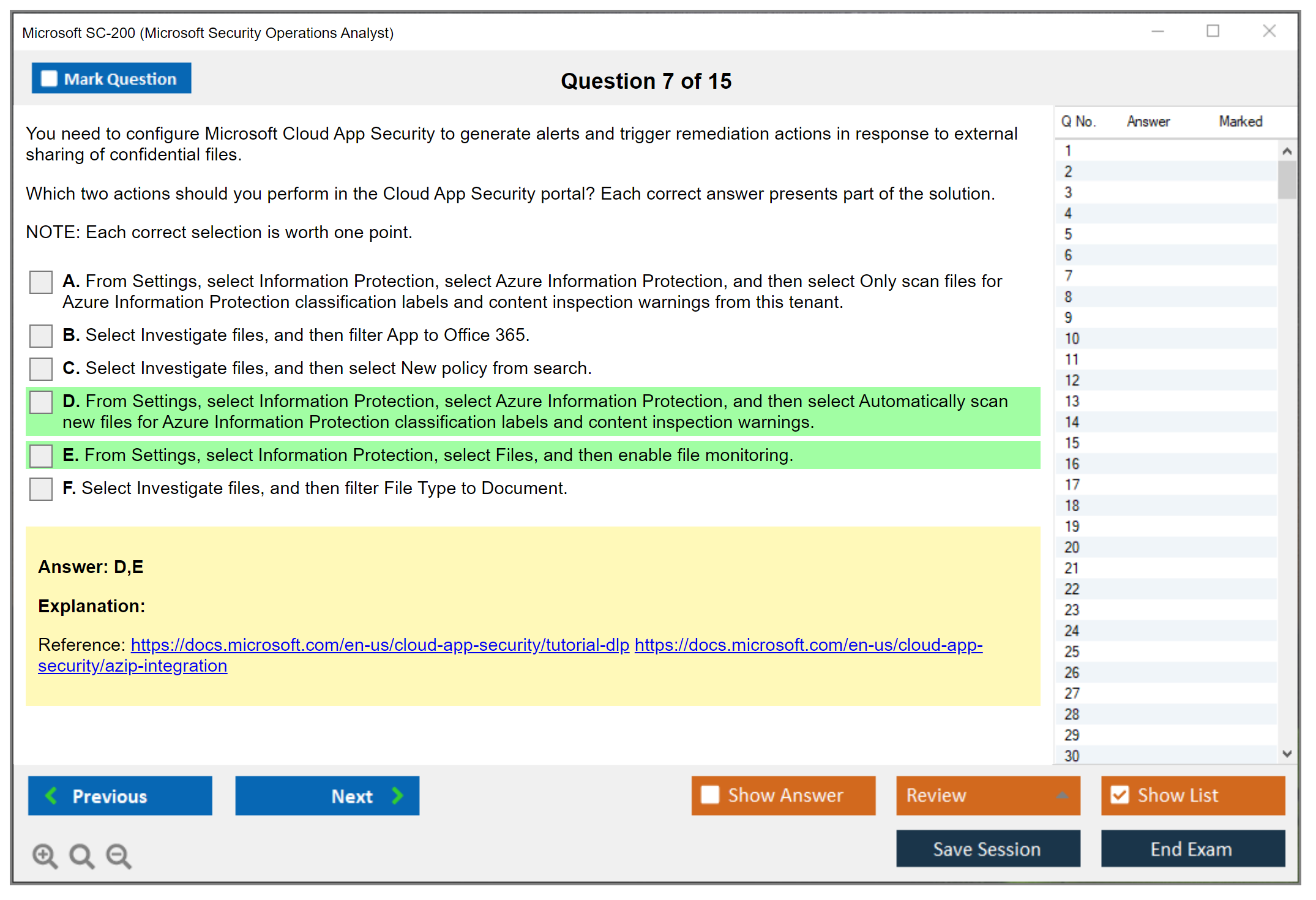1316x900 pixels.
Task: Click the End Exam button
Action: tap(1192, 849)
